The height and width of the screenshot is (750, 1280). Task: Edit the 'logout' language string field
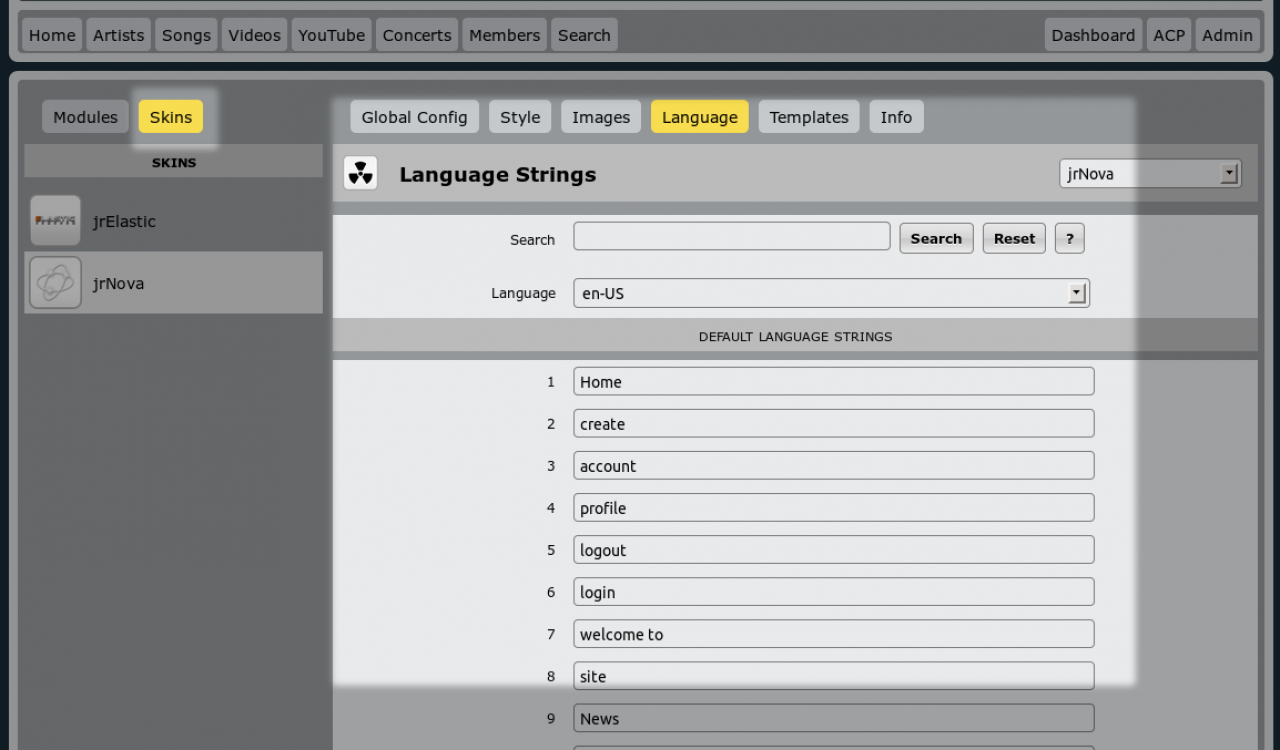[x=833, y=550]
